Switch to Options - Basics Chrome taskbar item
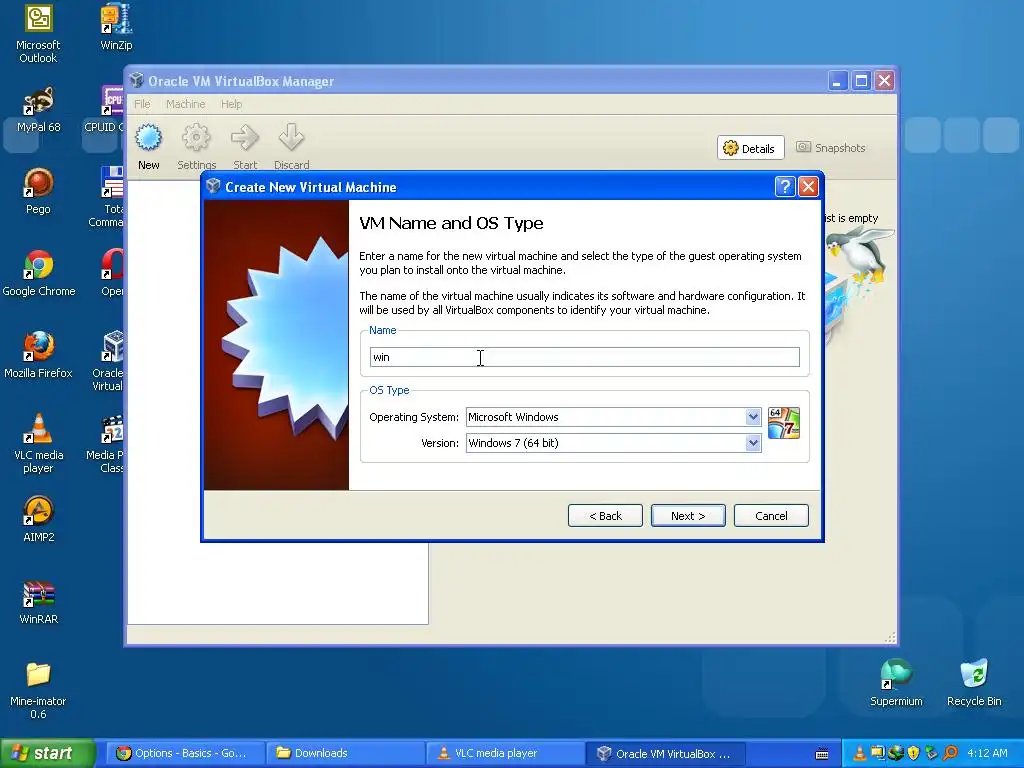The width and height of the screenshot is (1024, 768). 185,754
